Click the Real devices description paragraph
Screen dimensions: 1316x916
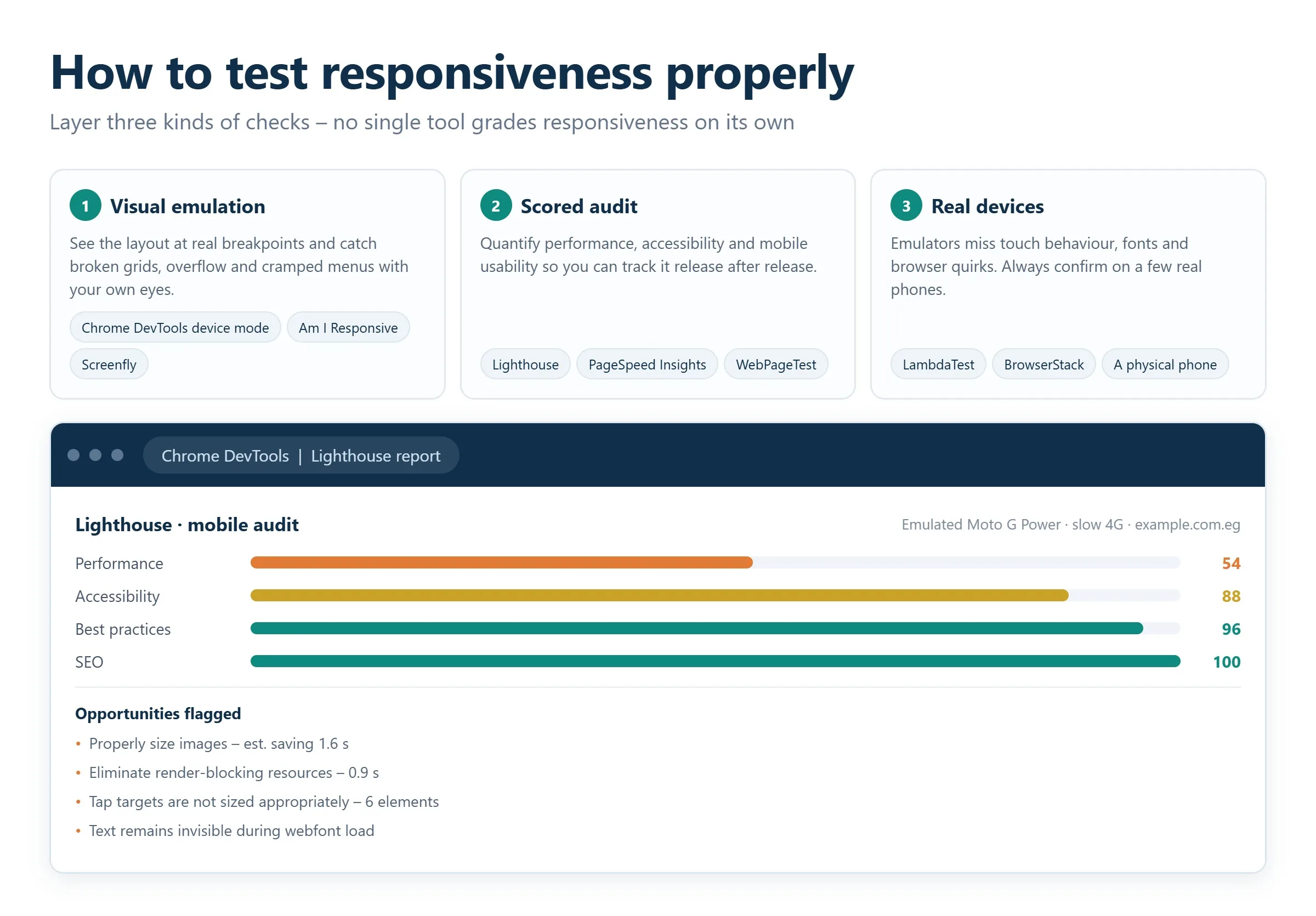pos(1046,266)
